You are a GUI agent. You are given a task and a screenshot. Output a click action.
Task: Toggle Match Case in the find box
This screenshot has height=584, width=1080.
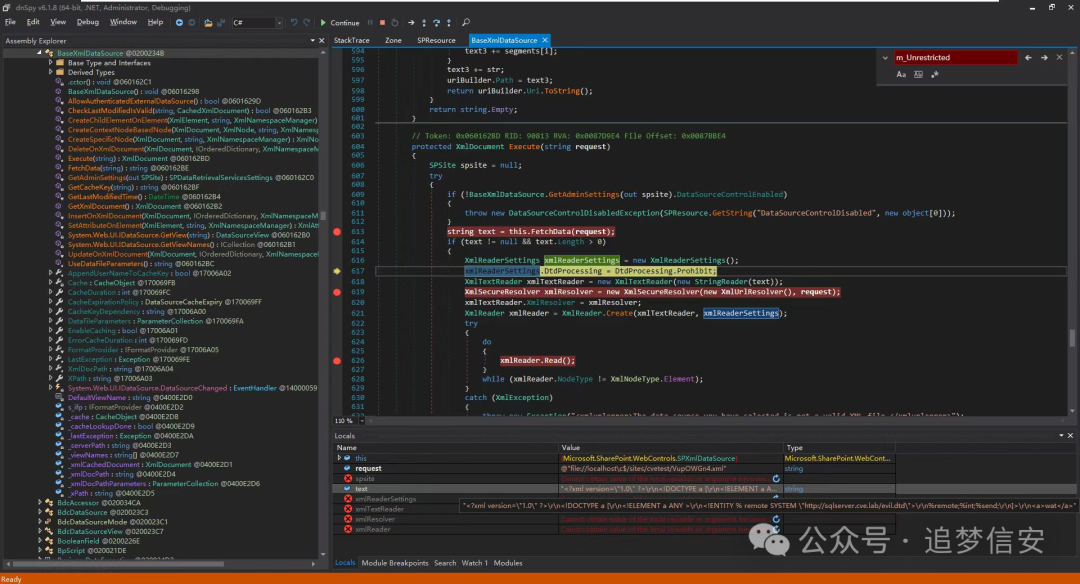[x=901, y=74]
